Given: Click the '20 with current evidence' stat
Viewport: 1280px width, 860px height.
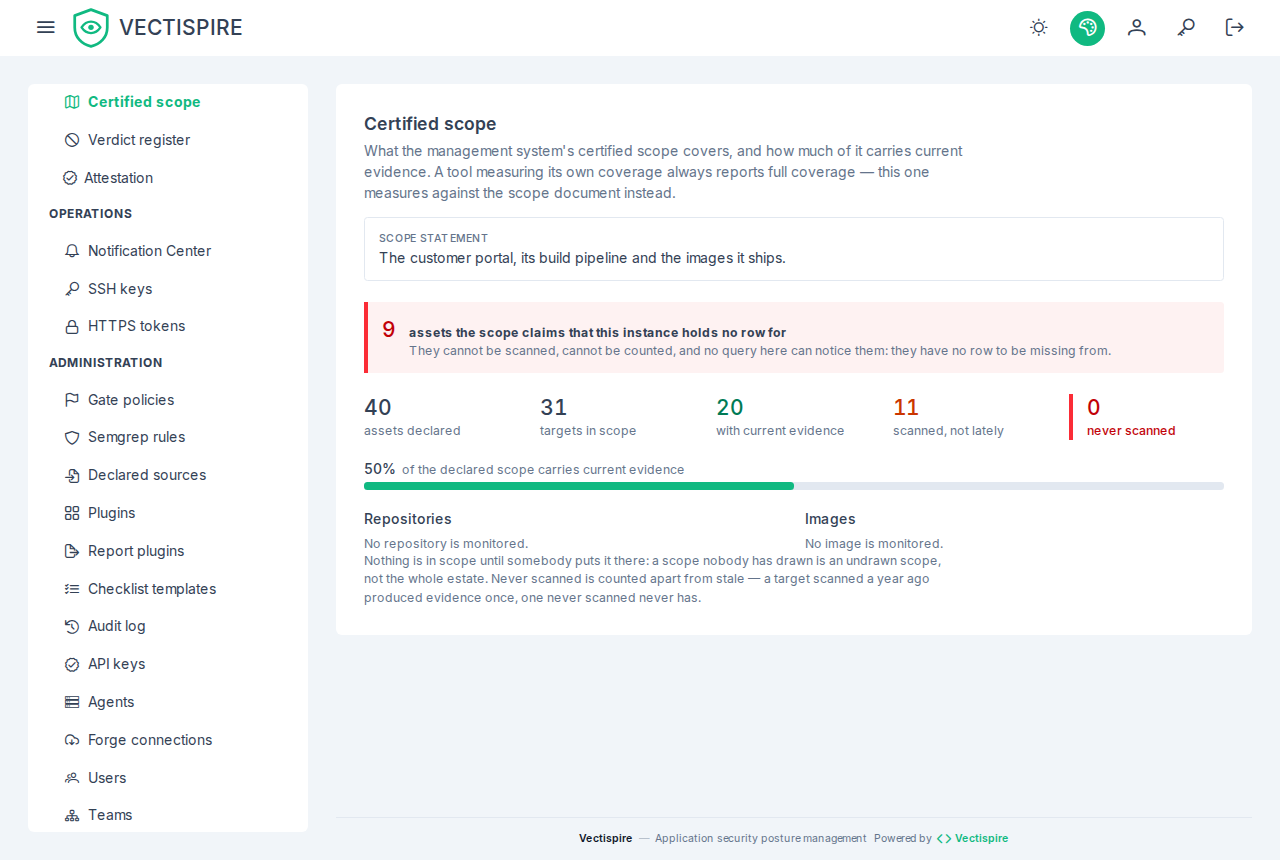Looking at the screenshot, I should click(780, 417).
